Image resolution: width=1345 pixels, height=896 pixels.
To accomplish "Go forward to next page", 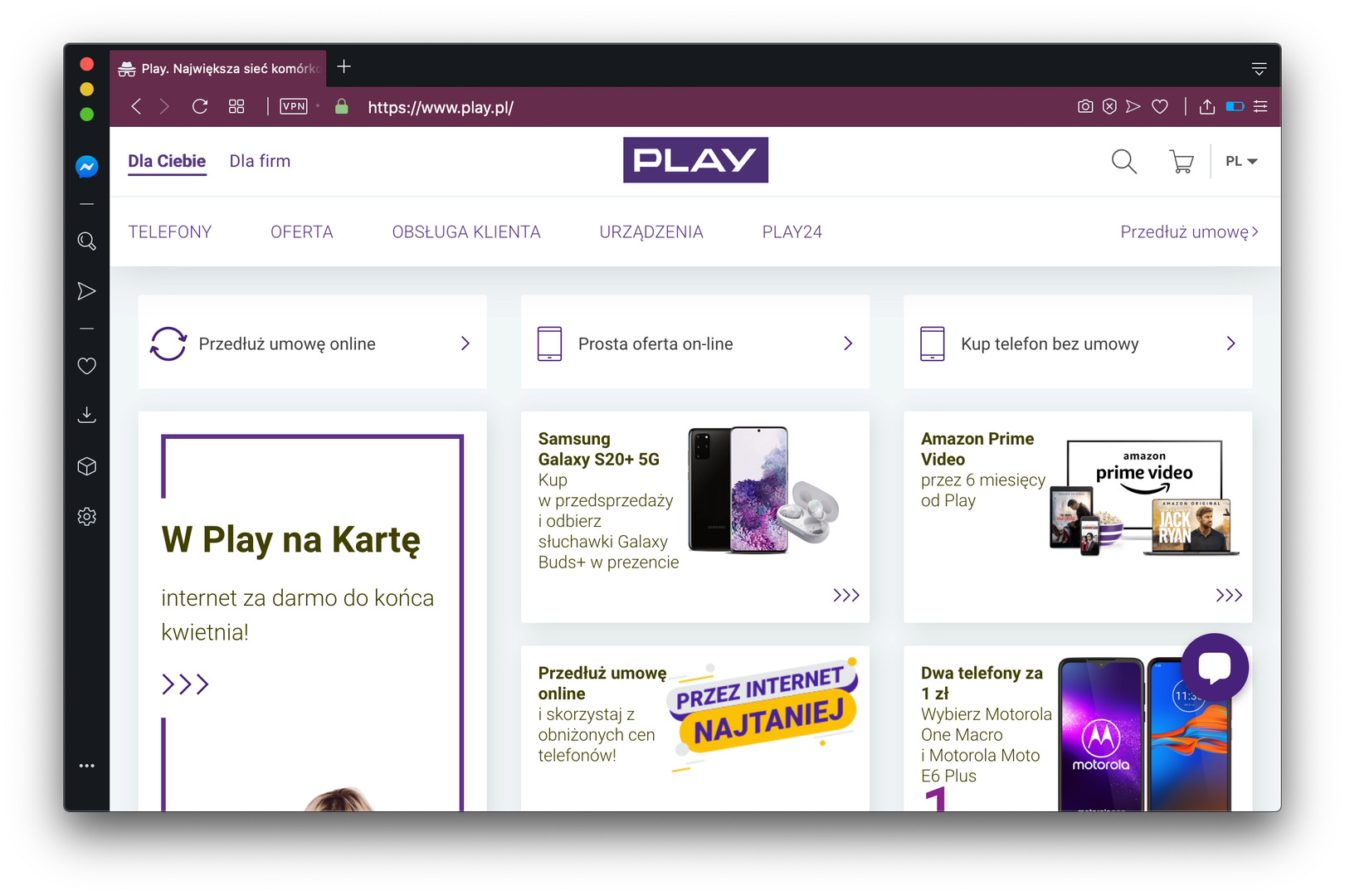I will coord(164,106).
